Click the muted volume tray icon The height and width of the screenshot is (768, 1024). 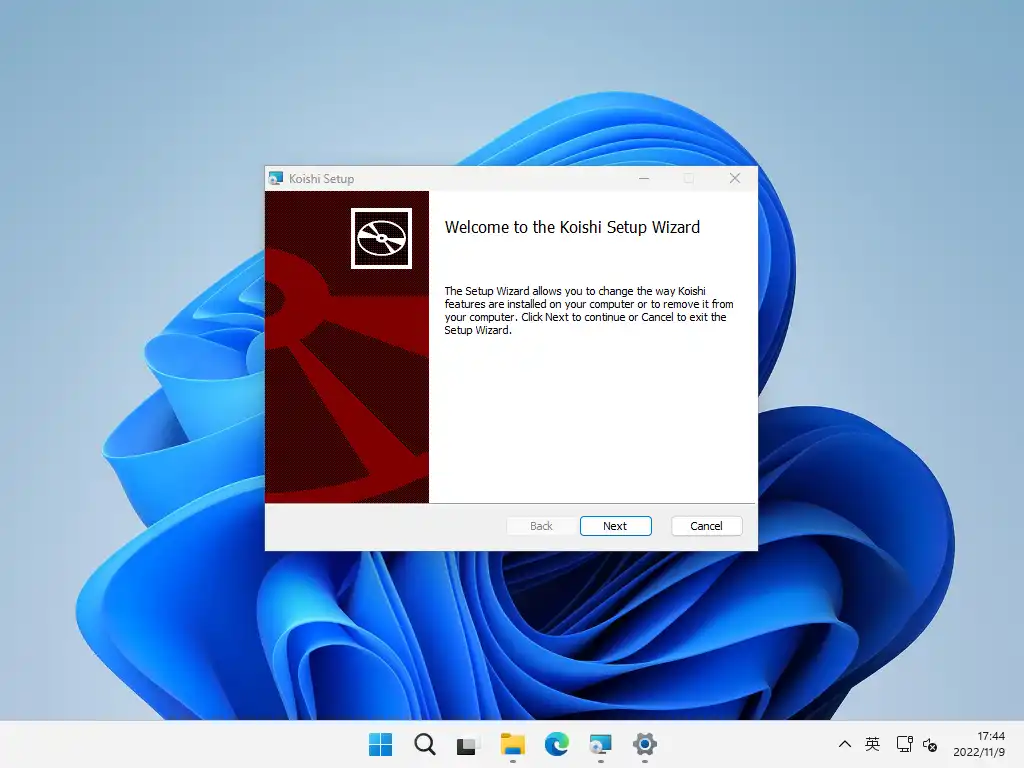click(x=930, y=744)
